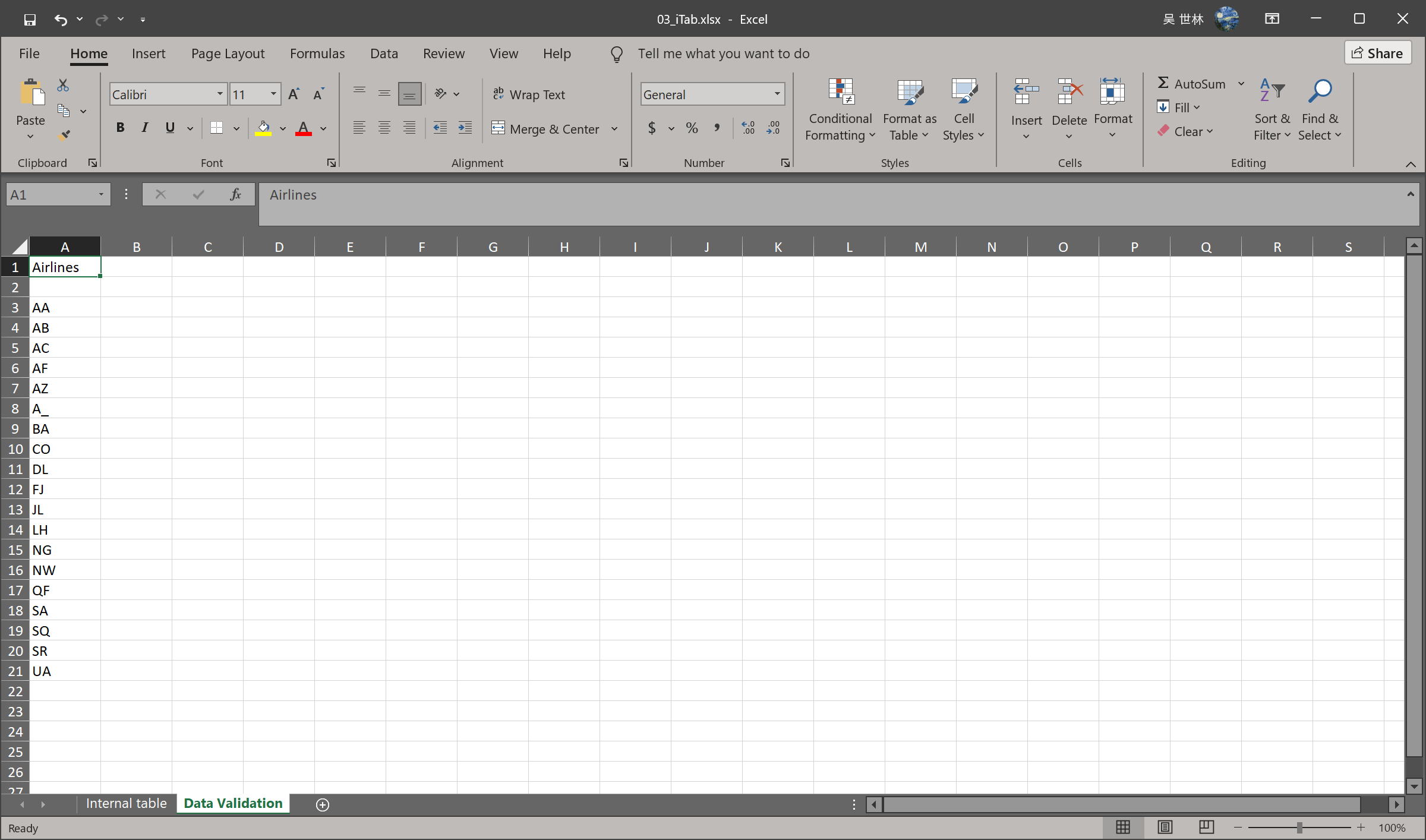The width and height of the screenshot is (1426, 840).
Task: Open the font name dropdown
Action: (220, 94)
